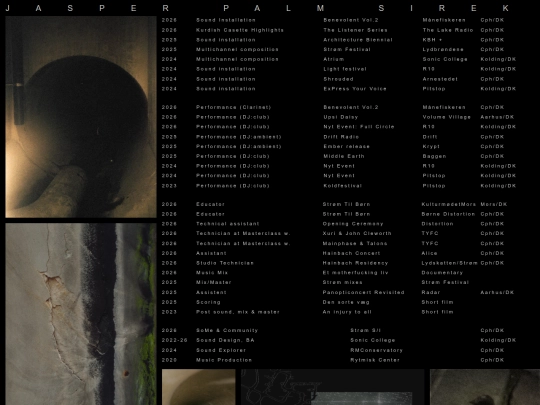This screenshot has width=540, height=405.
Task: Open the dark tunnel photo thumbnail
Action: (x=81, y=117)
